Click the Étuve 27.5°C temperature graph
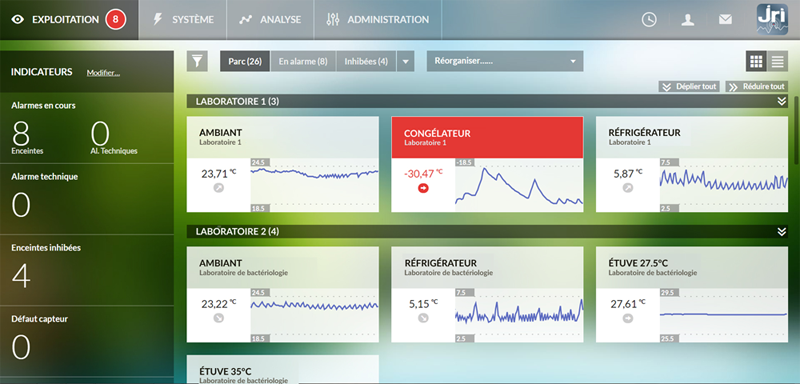This screenshot has width=800, height=384. pyautogui.click(x=723, y=315)
